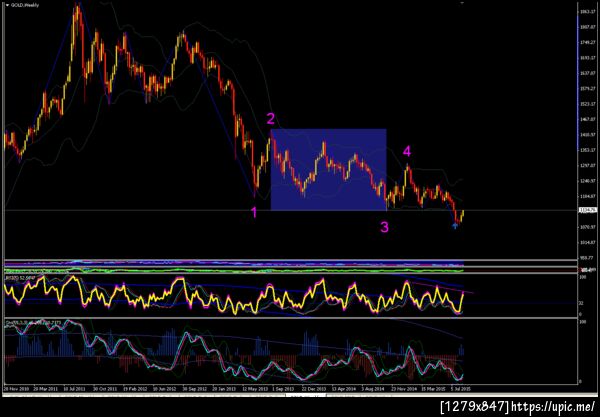The height and width of the screenshot is (417, 600).
Task: Click the 28 Nov 2010 date on the time axis
Action: coord(16,388)
